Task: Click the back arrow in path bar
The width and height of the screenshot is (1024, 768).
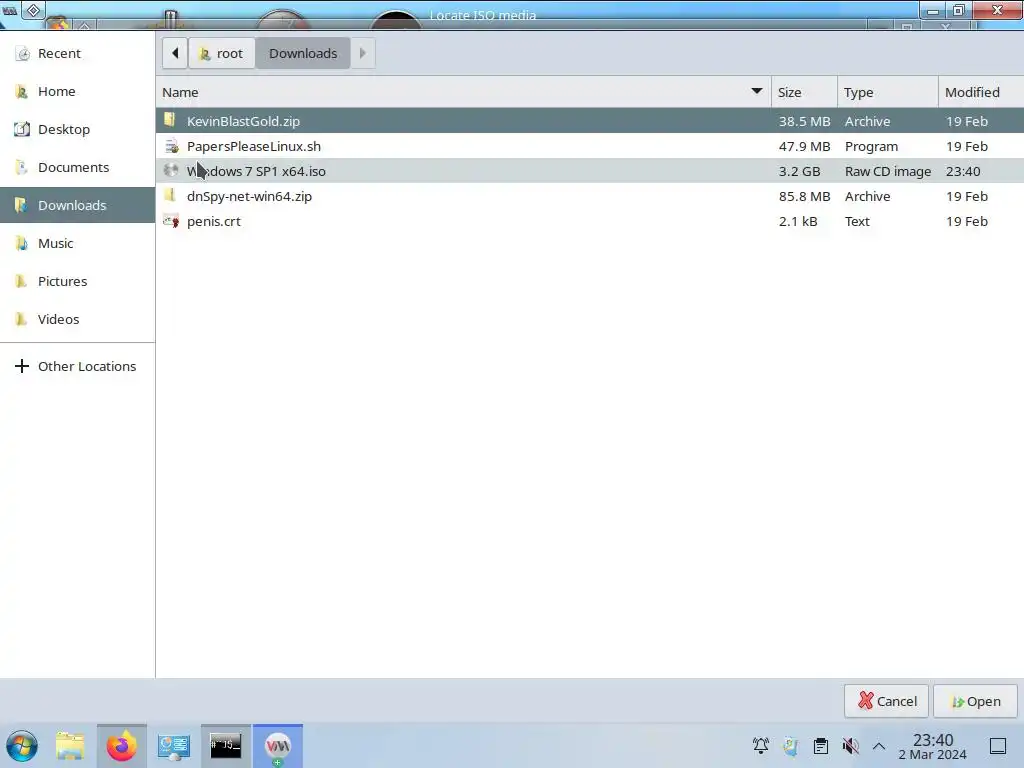Action: tap(175, 53)
